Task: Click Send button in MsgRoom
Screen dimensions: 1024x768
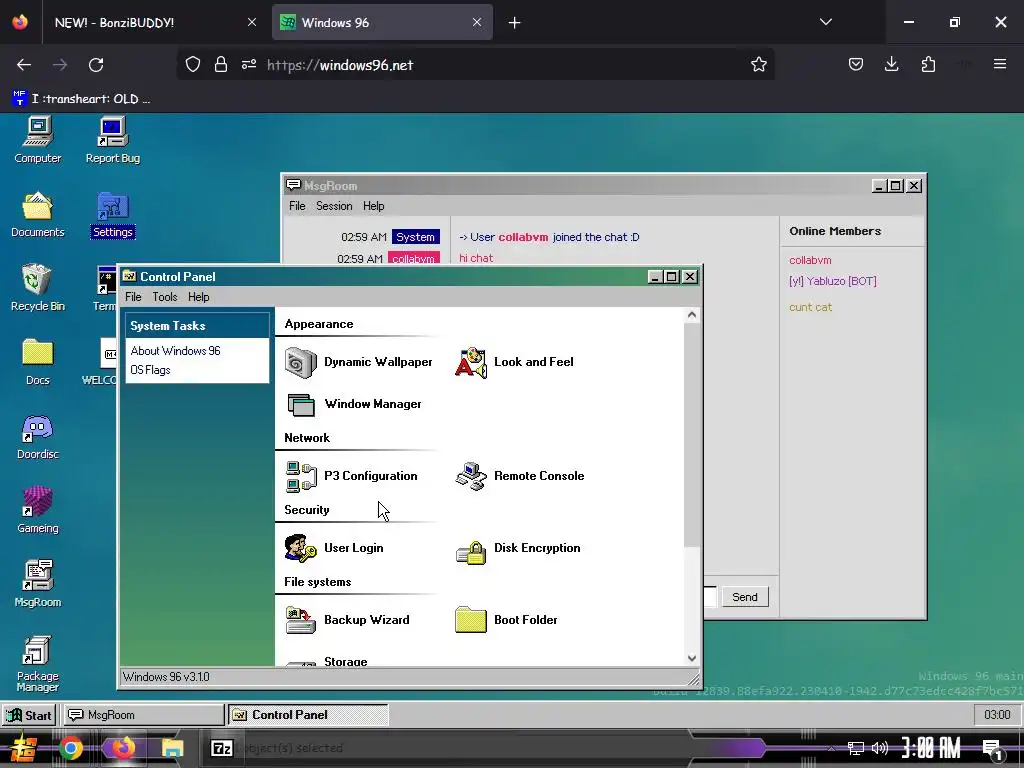Action: click(x=744, y=597)
